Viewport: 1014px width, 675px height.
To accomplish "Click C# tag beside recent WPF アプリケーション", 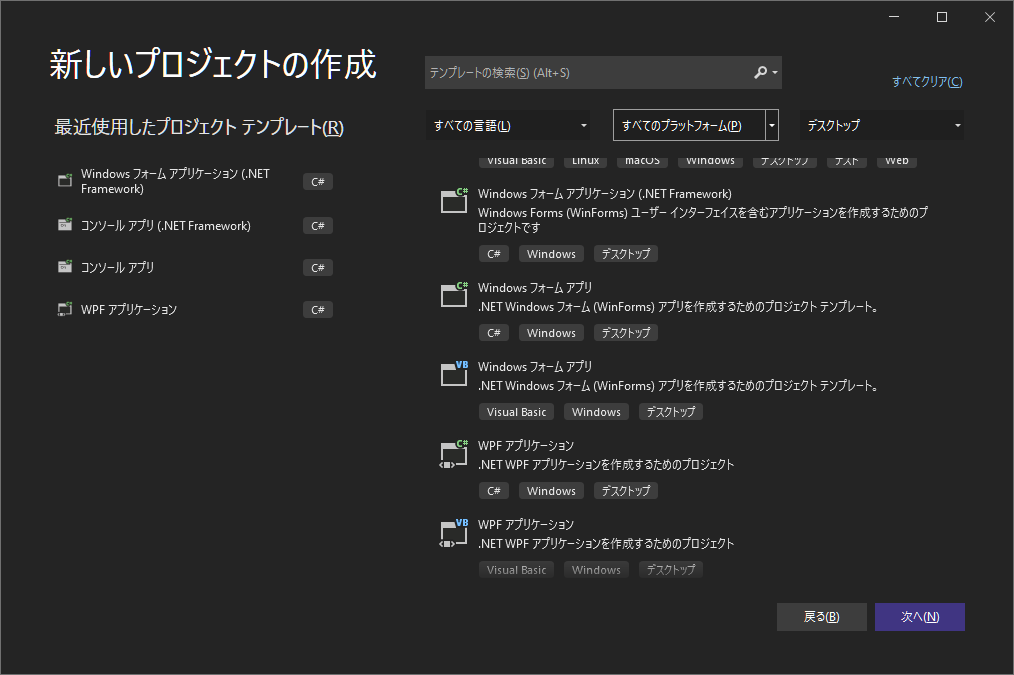I will coord(318,310).
